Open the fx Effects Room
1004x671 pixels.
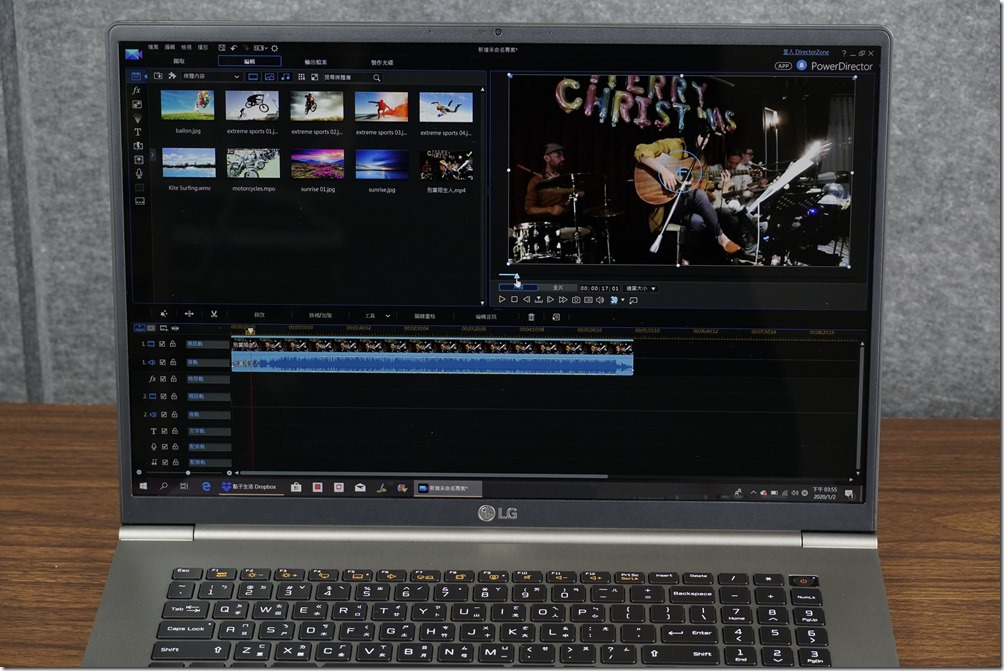point(136,90)
